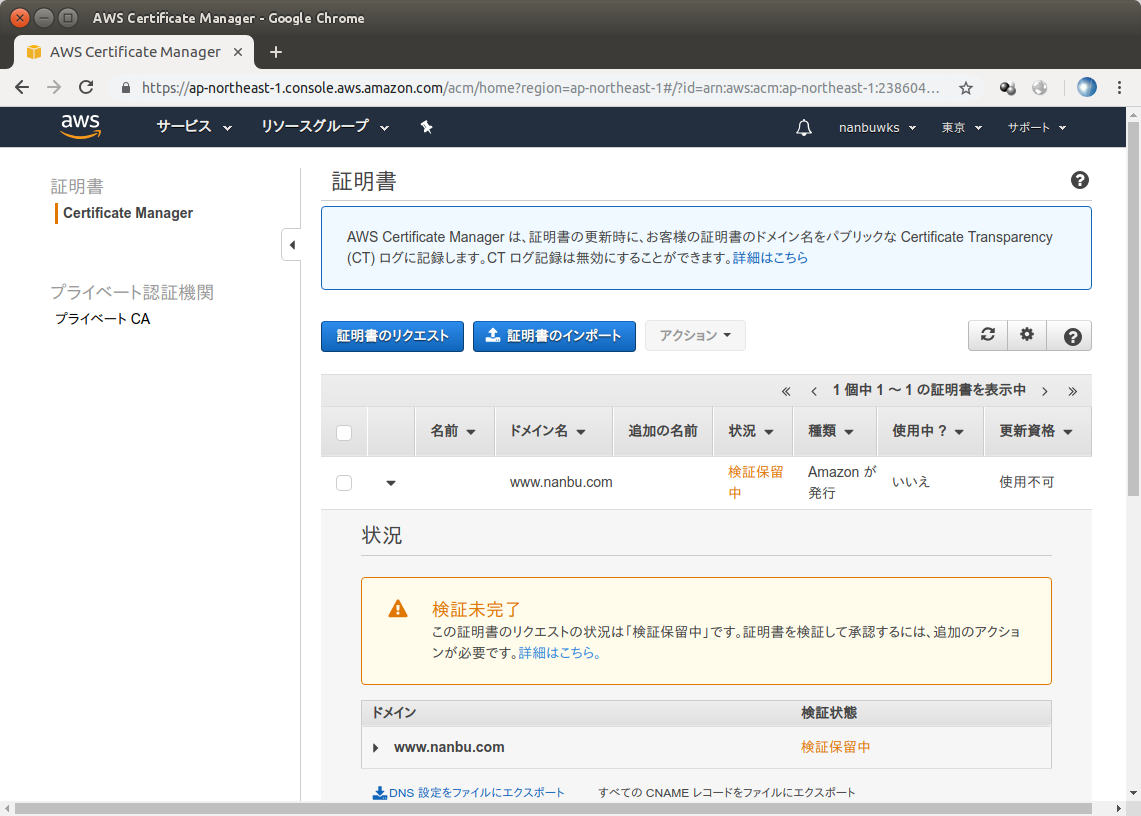Screen dimensions: 1141x816
Task: Click the nanbuwks account name dropdown
Action: 876,127
